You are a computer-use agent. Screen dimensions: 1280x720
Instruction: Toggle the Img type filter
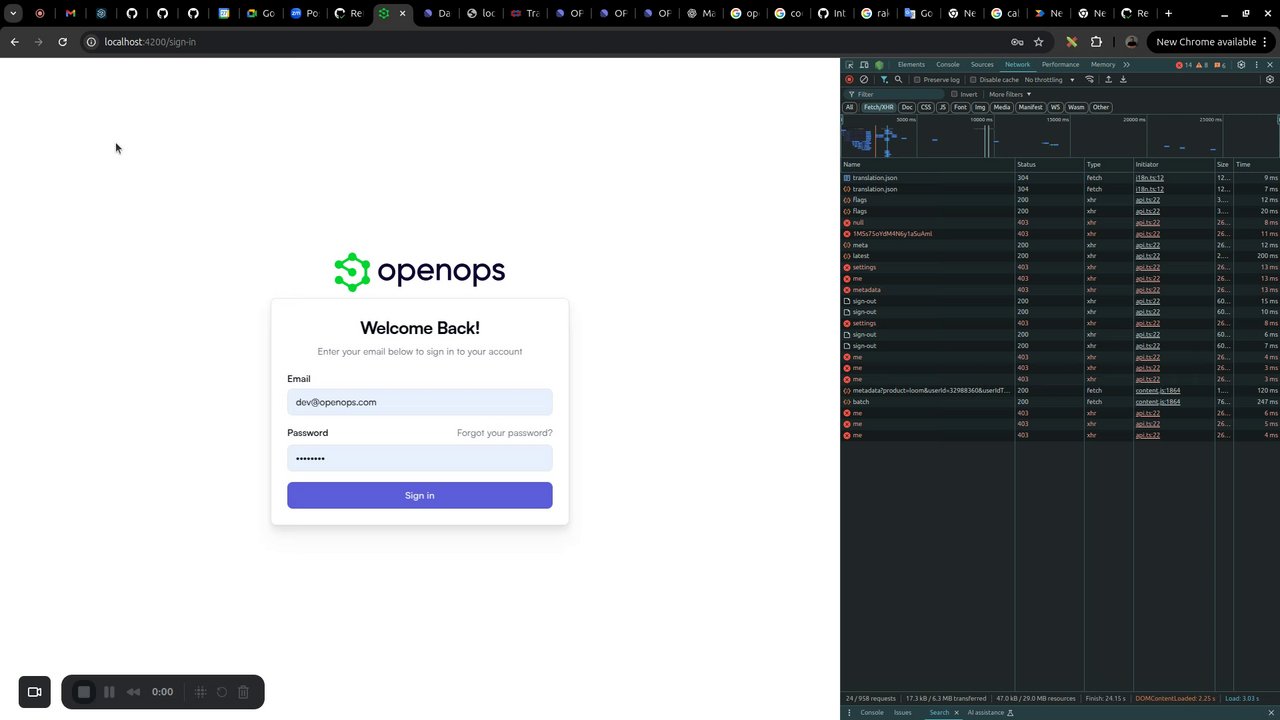pyautogui.click(x=980, y=107)
